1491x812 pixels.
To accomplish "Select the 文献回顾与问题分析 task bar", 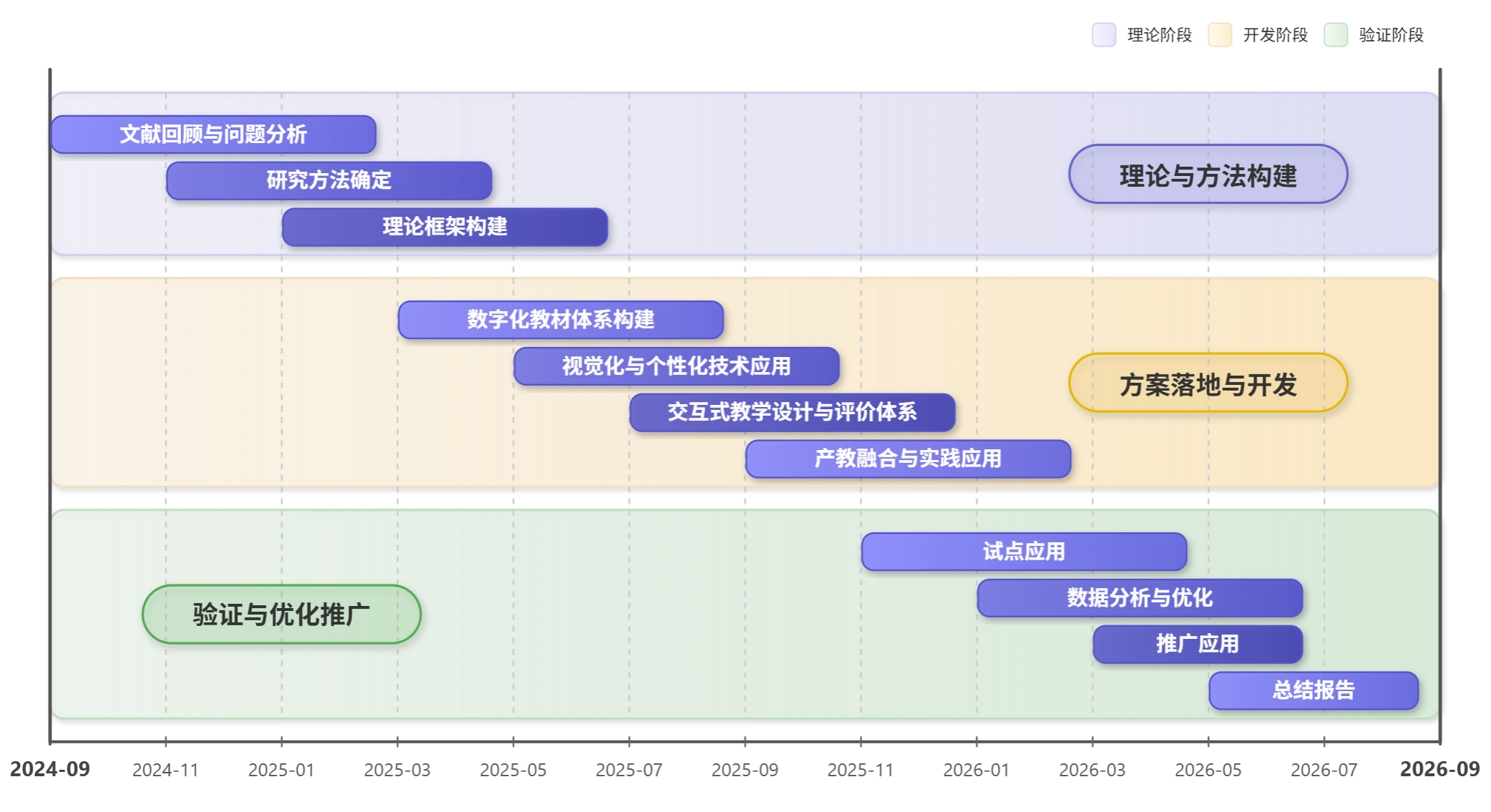I will pyautogui.click(x=214, y=134).
